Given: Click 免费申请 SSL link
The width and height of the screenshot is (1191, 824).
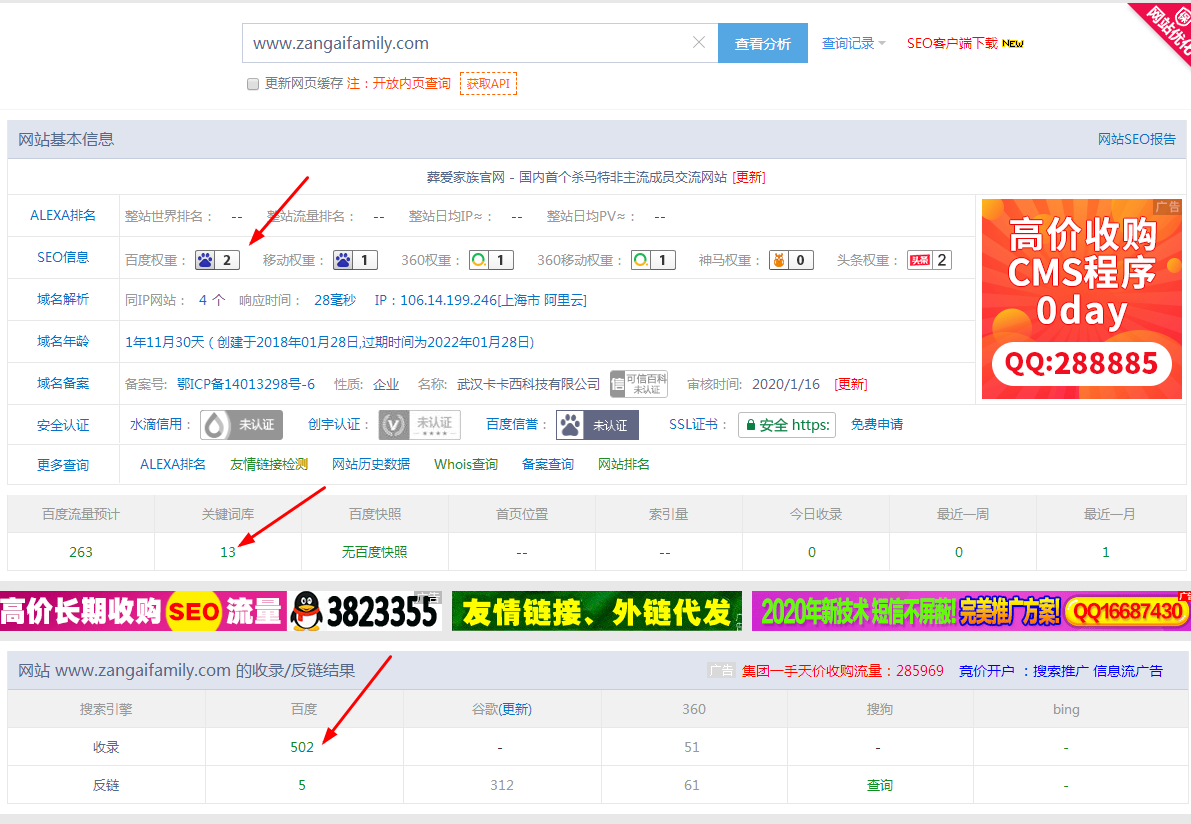Looking at the screenshot, I should coord(877,425).
